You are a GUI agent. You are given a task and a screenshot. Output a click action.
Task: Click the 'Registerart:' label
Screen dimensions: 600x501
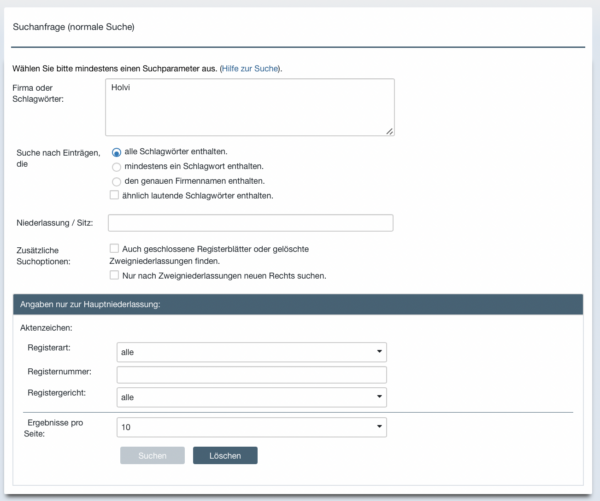49,348
